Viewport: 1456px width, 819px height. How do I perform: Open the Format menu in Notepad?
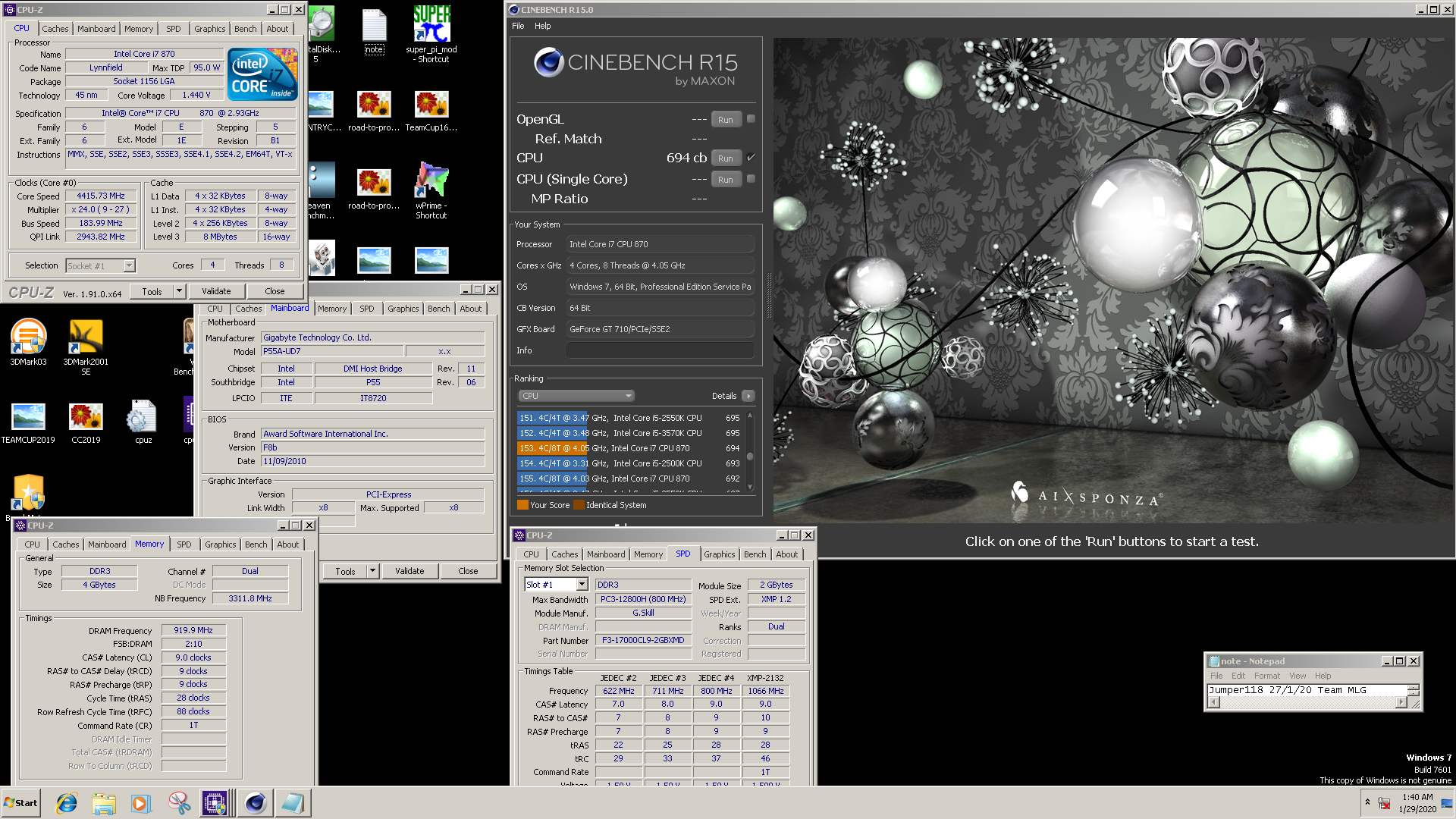(x=1266, y=676)
